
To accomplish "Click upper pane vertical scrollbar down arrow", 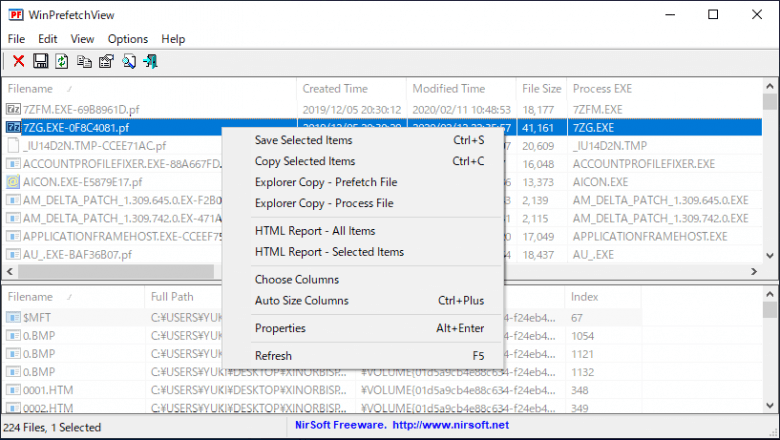I will (770, 256).
